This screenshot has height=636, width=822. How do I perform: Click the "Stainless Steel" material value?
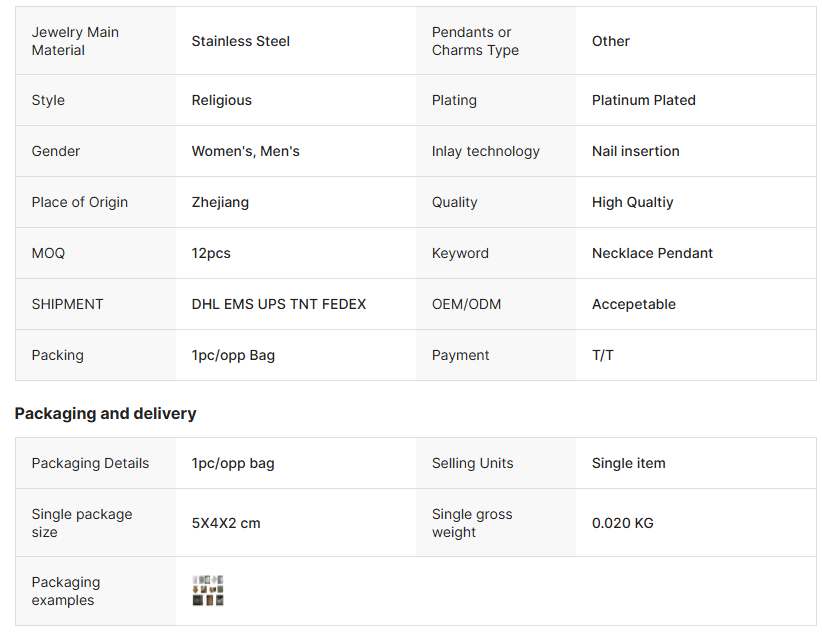click(241, 41)
